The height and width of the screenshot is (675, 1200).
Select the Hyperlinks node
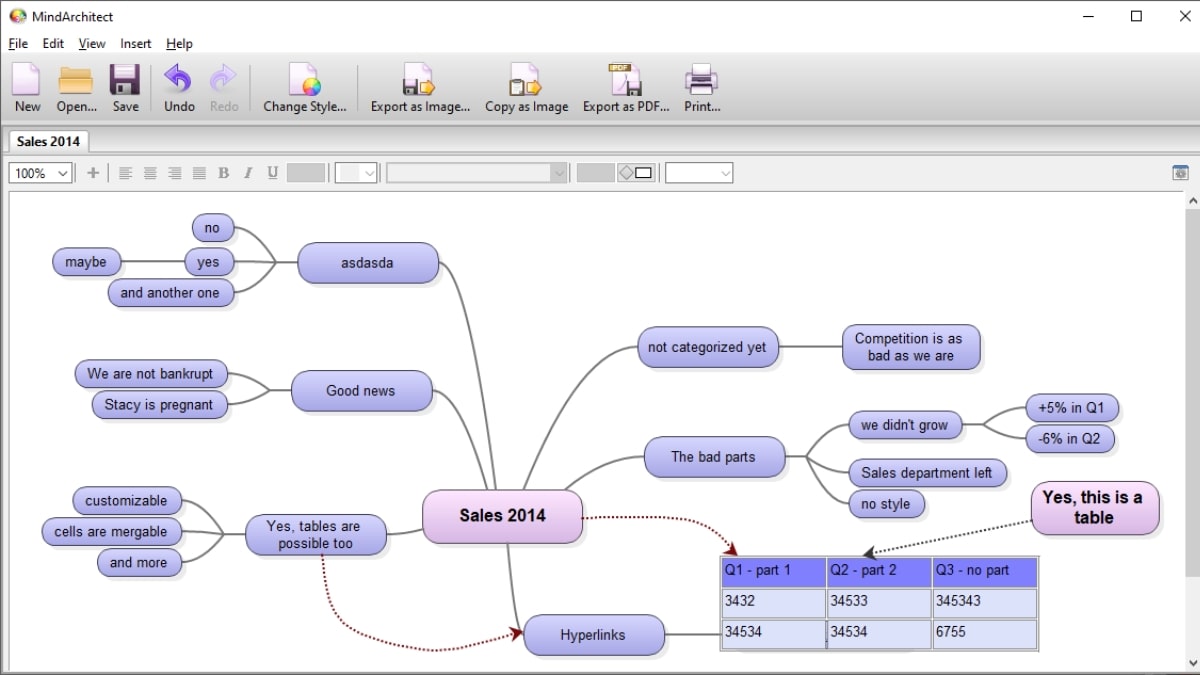tap(593, 635)
